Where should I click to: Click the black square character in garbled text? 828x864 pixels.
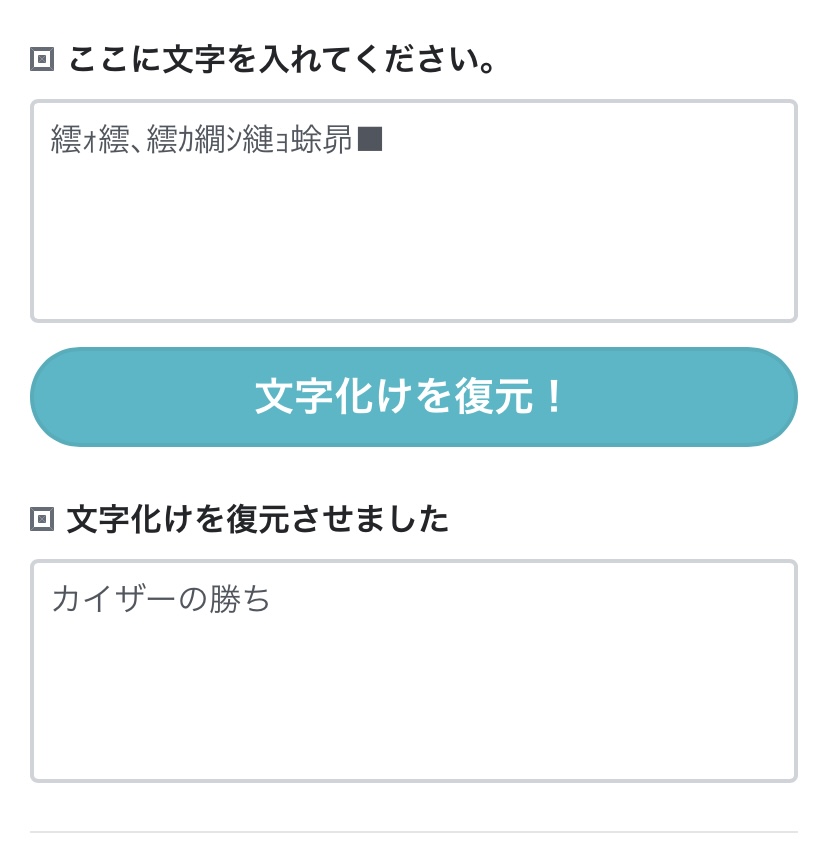click(x=370, y=139)
